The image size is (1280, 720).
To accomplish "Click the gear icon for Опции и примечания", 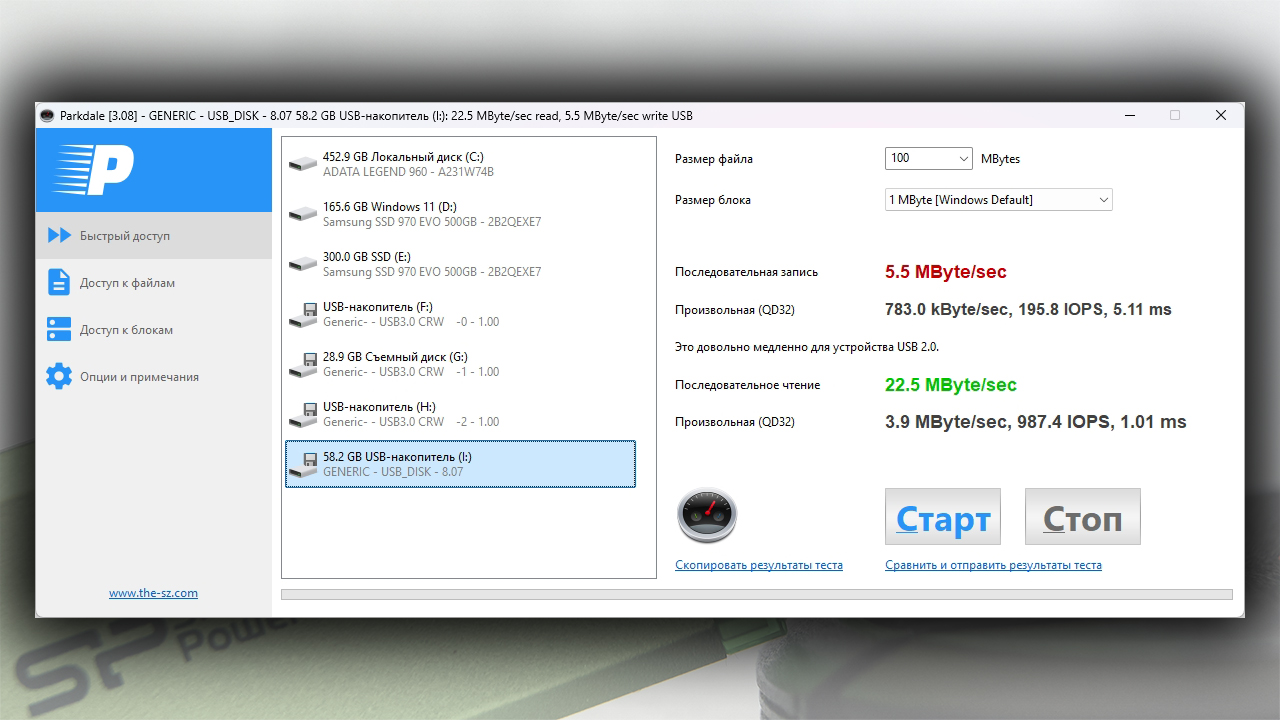I will pyautogui.click(x=59, y=376).
